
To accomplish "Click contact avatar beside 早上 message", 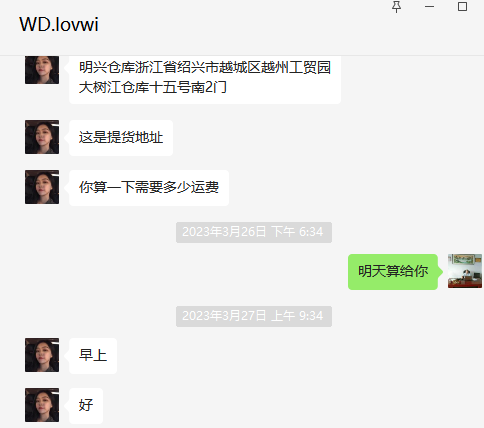I will pos(42,355).
